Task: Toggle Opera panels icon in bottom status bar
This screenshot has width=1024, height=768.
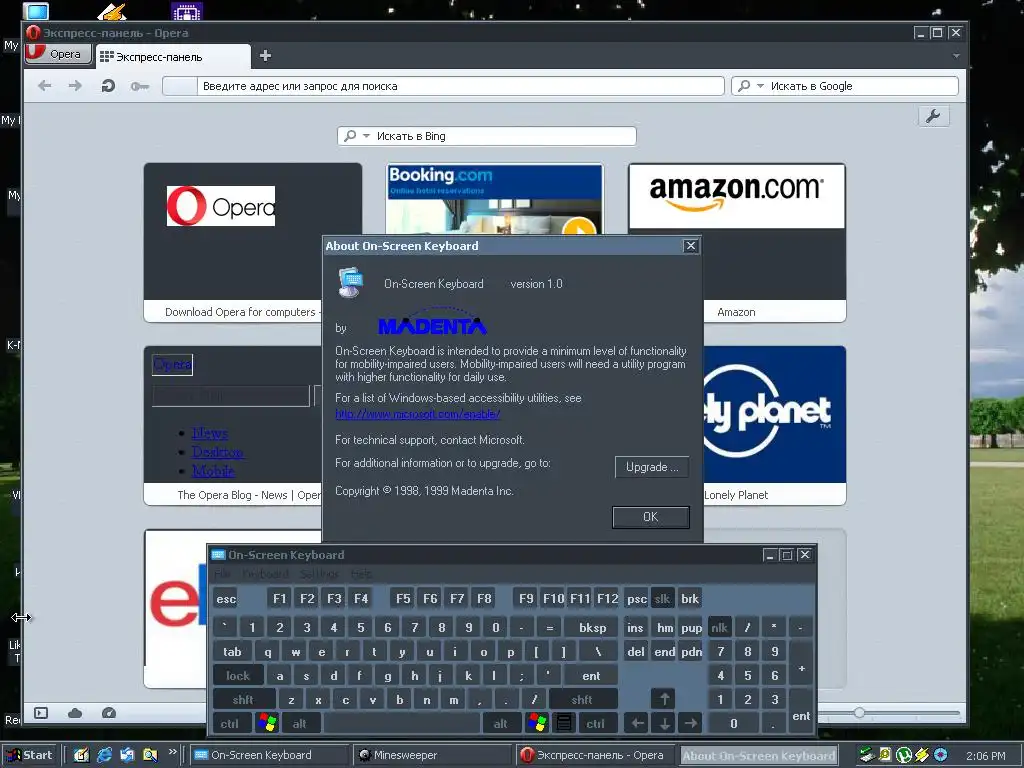Action: coord(40,712)
